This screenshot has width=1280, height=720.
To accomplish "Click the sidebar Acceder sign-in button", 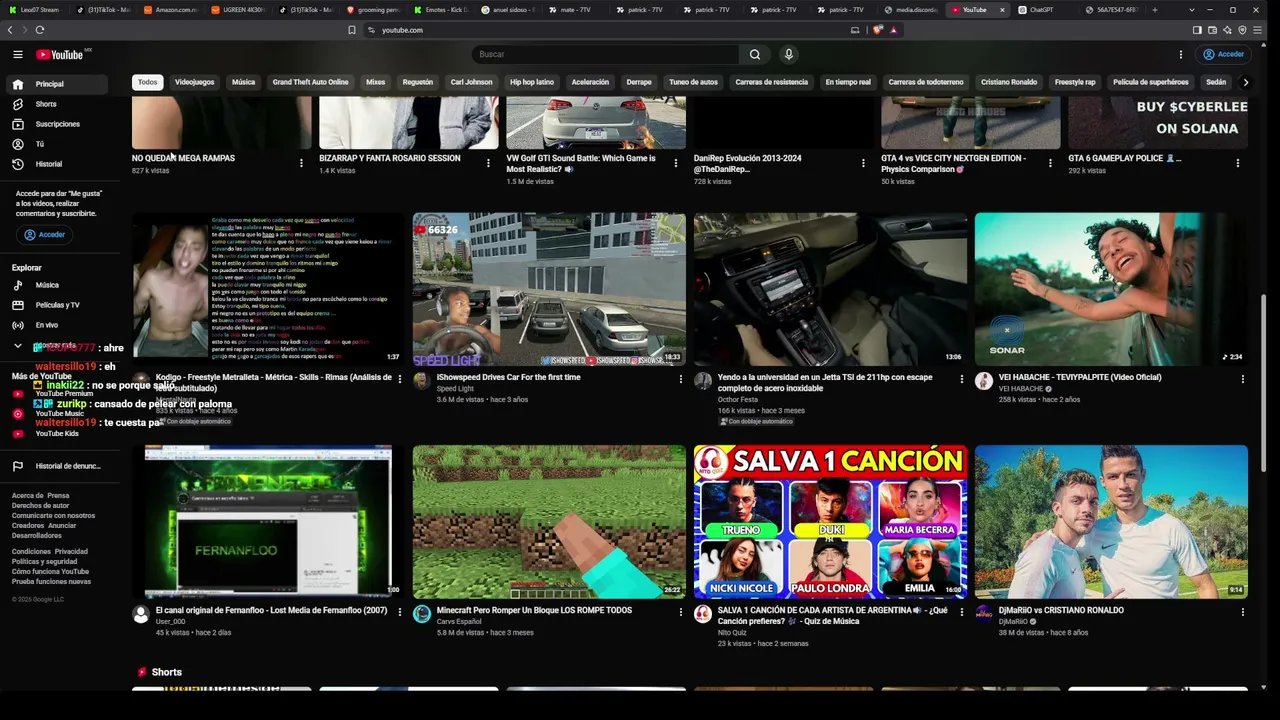I will (x=44, y=235).
